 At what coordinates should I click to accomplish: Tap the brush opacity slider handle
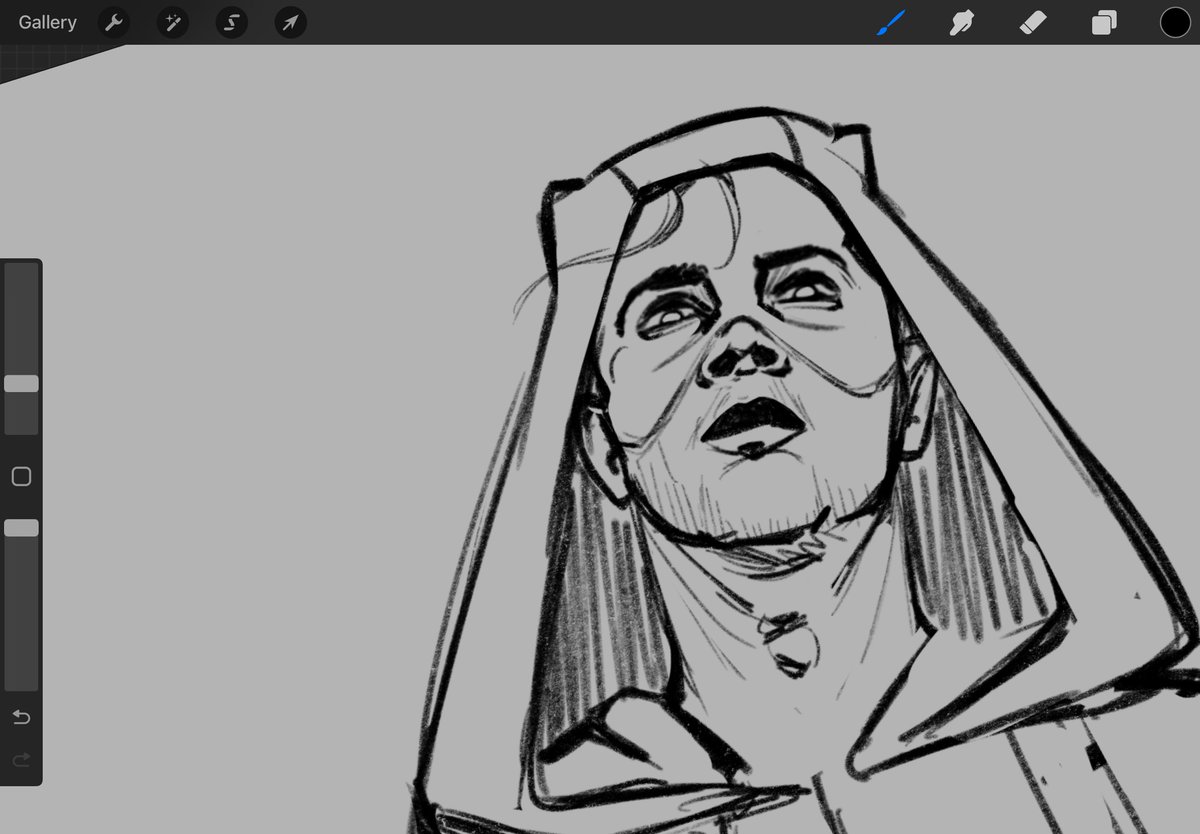pyautogui.click(x=21, y=527)
